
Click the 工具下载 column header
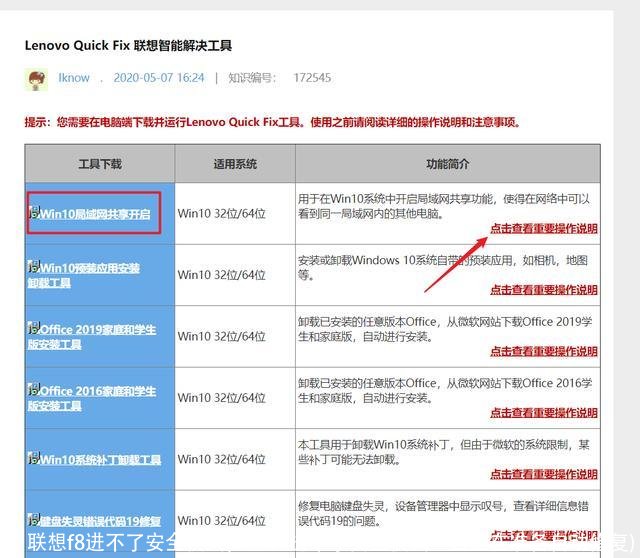[x=100, y=164]
